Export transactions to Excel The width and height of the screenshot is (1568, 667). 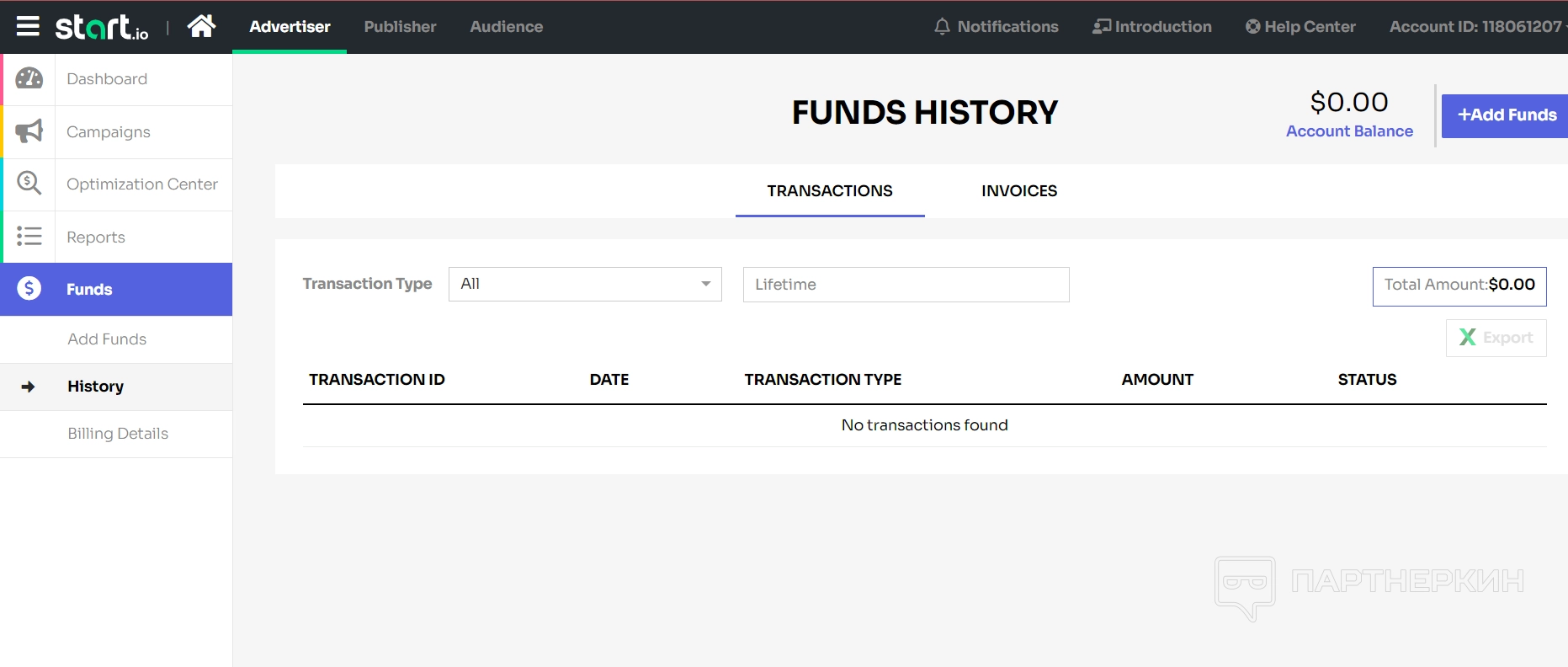1496,338
